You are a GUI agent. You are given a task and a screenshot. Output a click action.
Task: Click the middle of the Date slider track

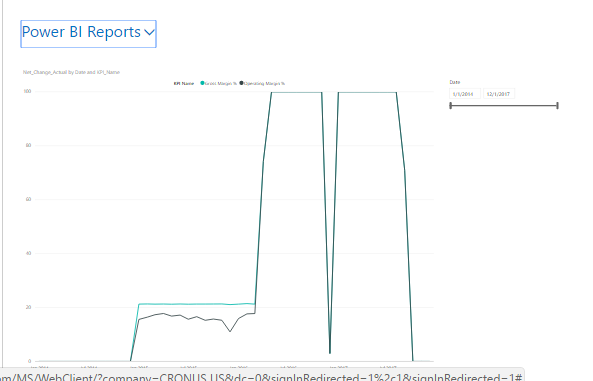click(x=504, y=106)
